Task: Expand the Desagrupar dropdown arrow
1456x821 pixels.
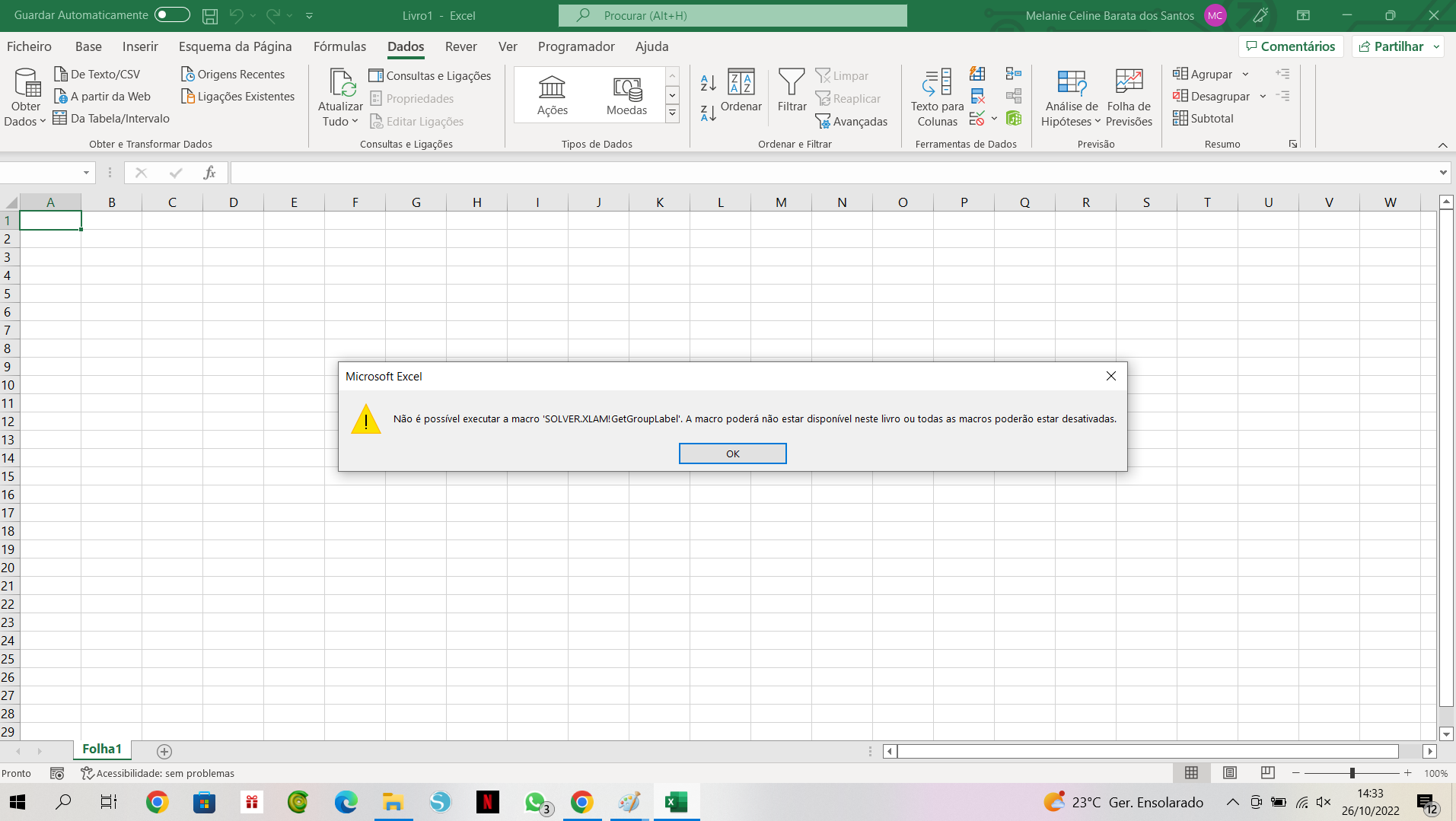Action: coord(1263,96)
